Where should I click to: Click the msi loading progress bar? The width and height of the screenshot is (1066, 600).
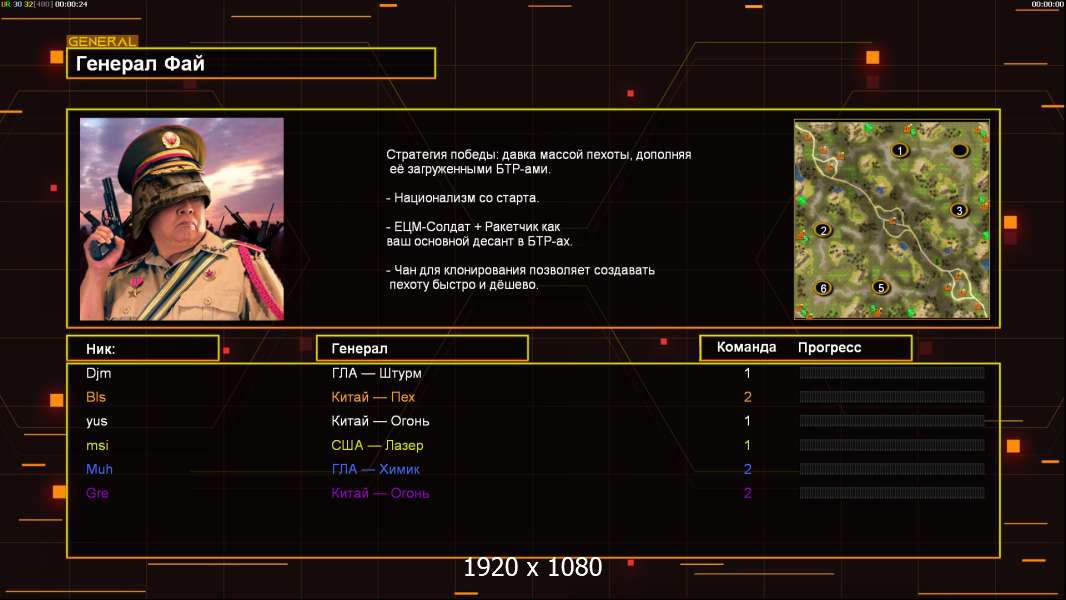892,445
